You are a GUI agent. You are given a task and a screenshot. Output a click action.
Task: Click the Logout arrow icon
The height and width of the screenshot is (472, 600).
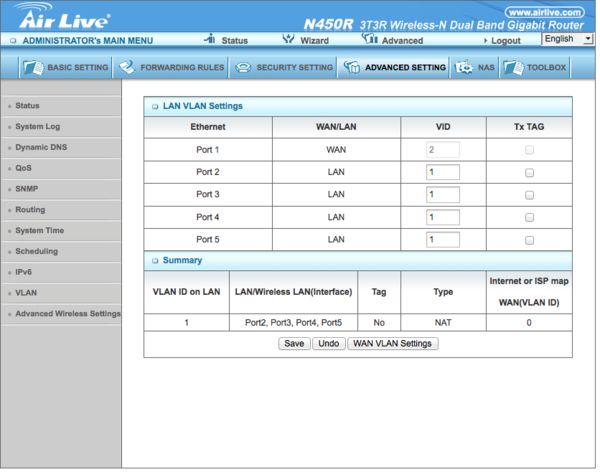point(486,41)
